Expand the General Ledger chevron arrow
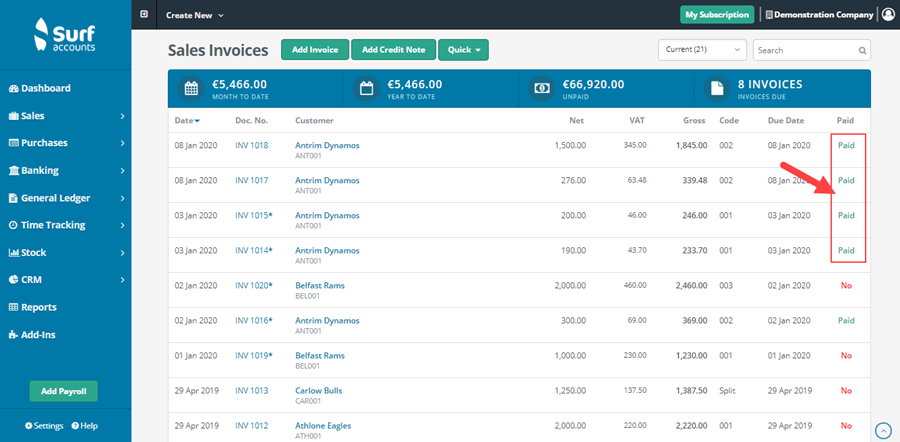This screenshot has width=900, height=442. [122, 198]
